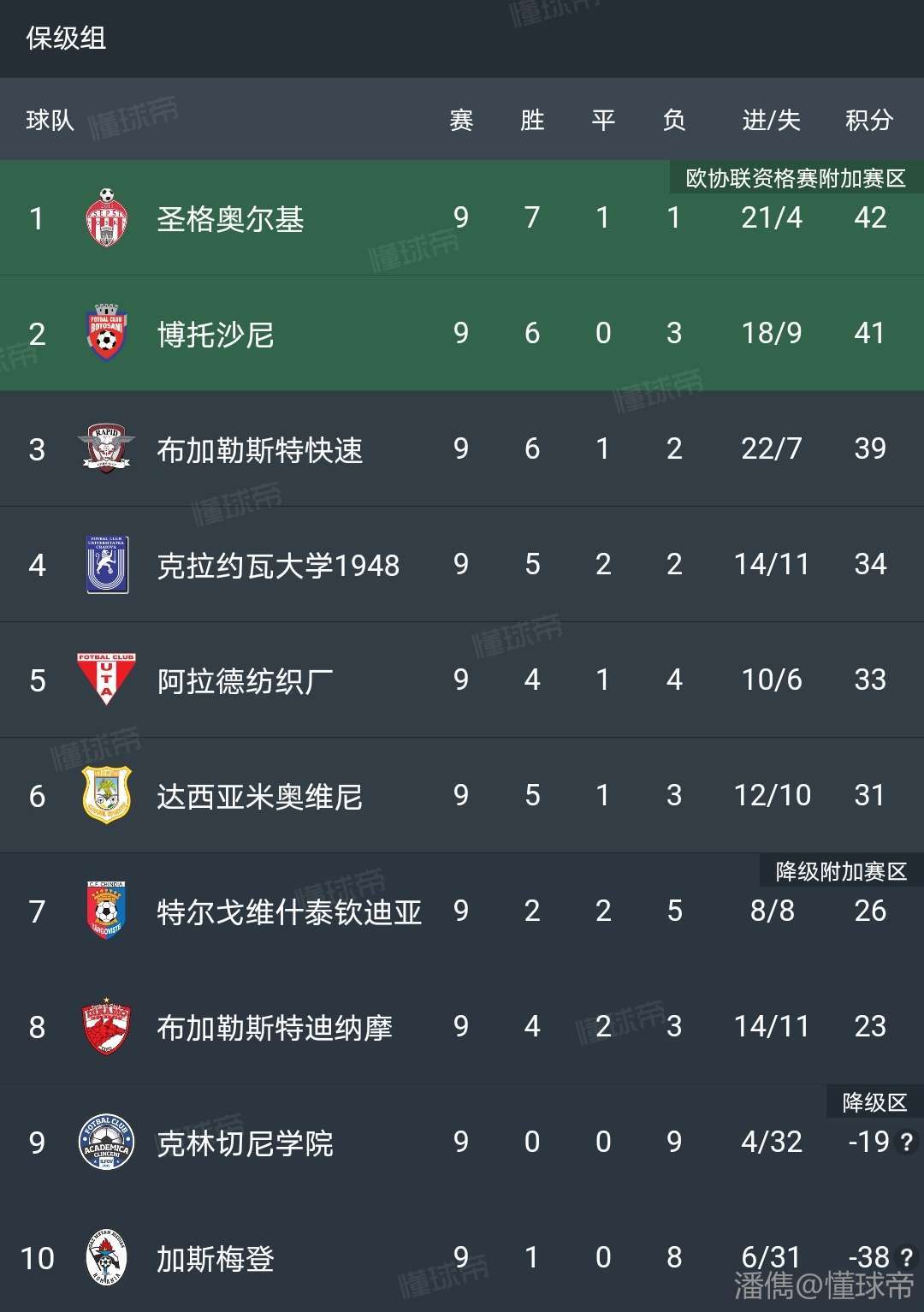Open the 博托沙尼 team logo
924x1312 pixels.
pyautogui.click(x=107, y=333)
